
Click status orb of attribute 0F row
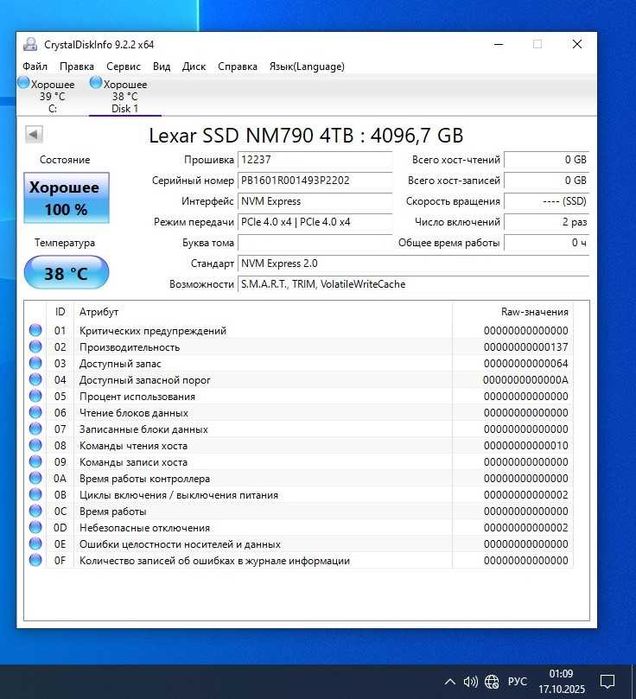pyautogui.click(x=35, y=560)
